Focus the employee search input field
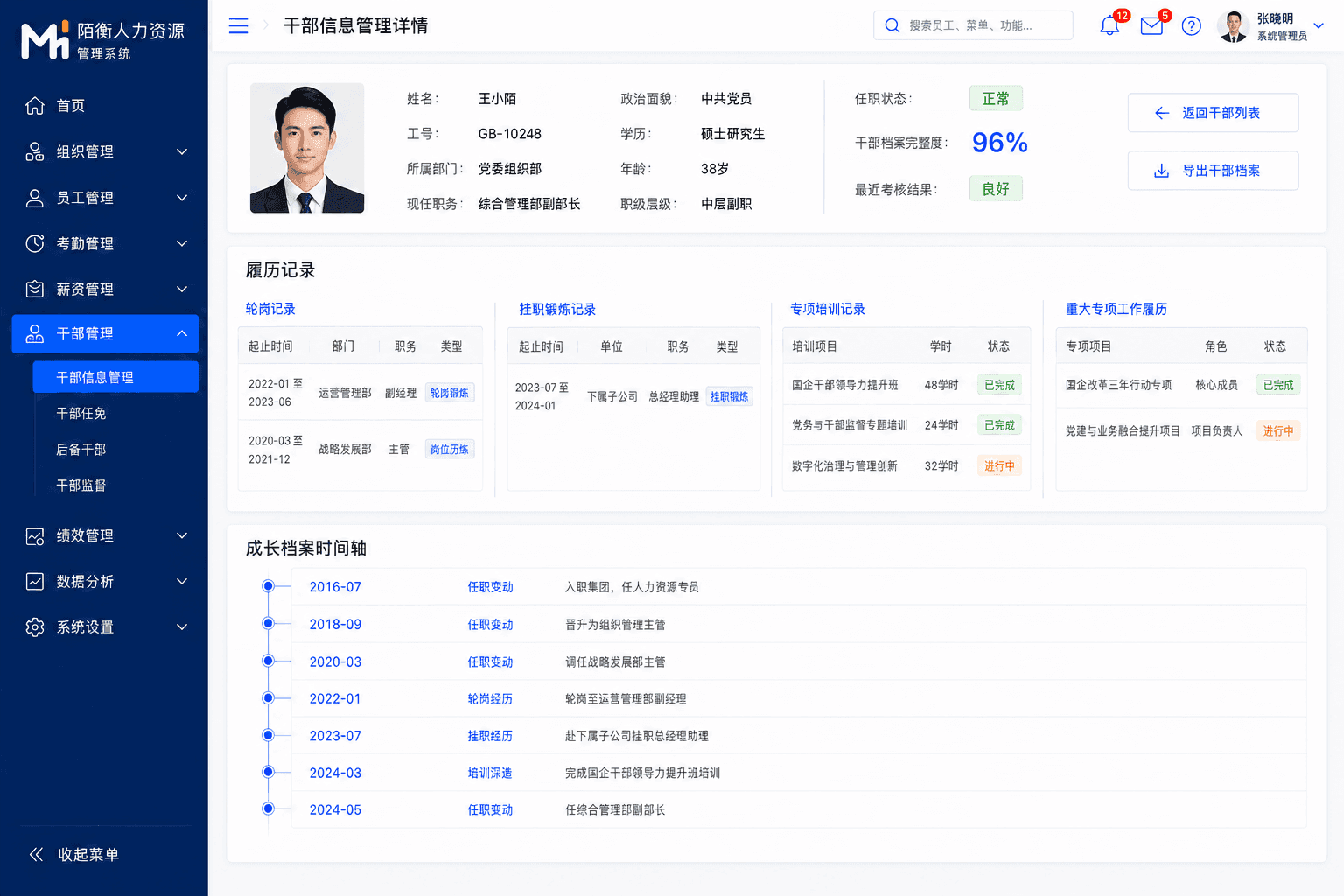The image size is (1344, 896). coord(973,25)
